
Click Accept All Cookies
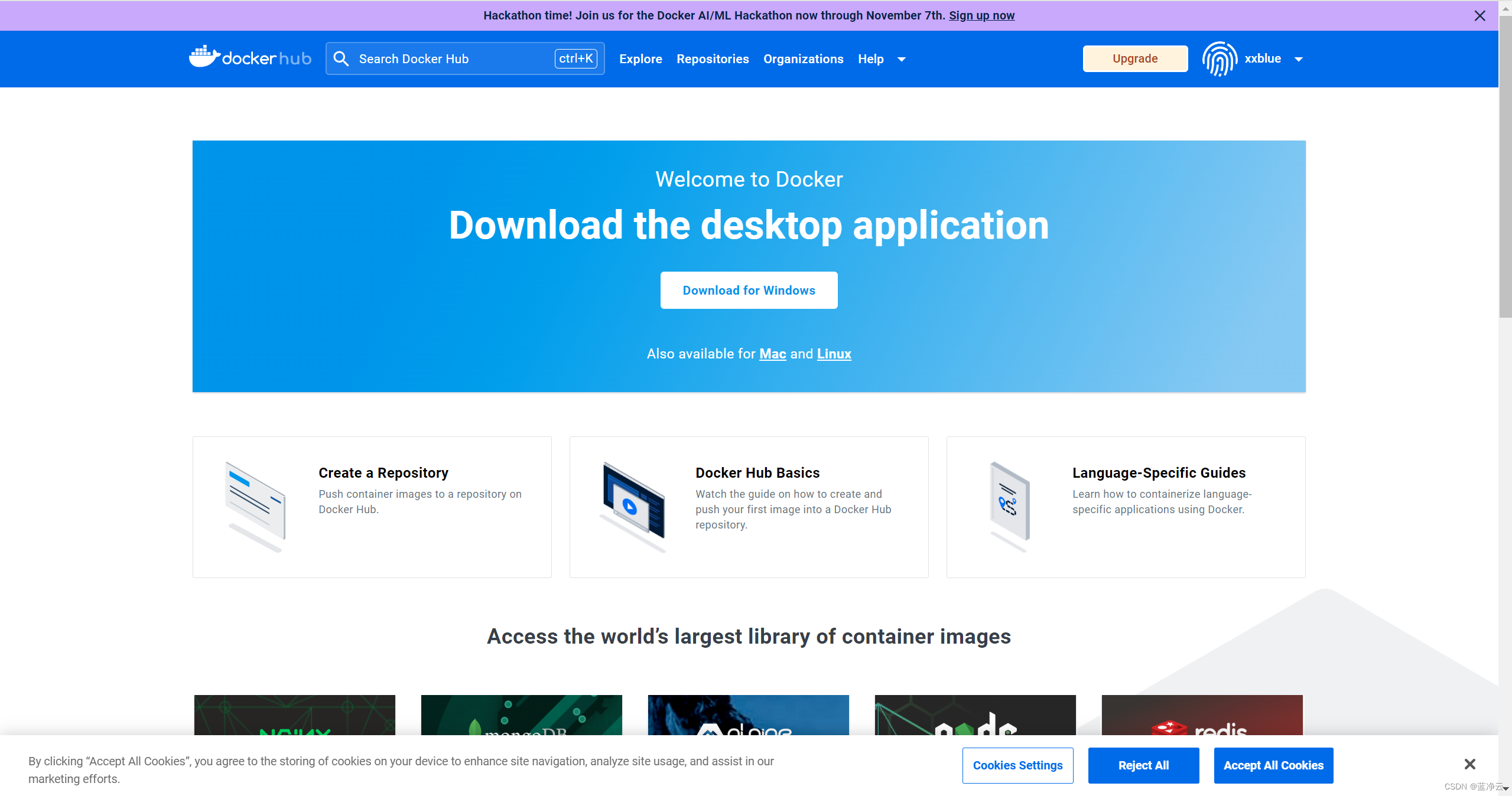pyautogui.click(x=1273, y=765)
